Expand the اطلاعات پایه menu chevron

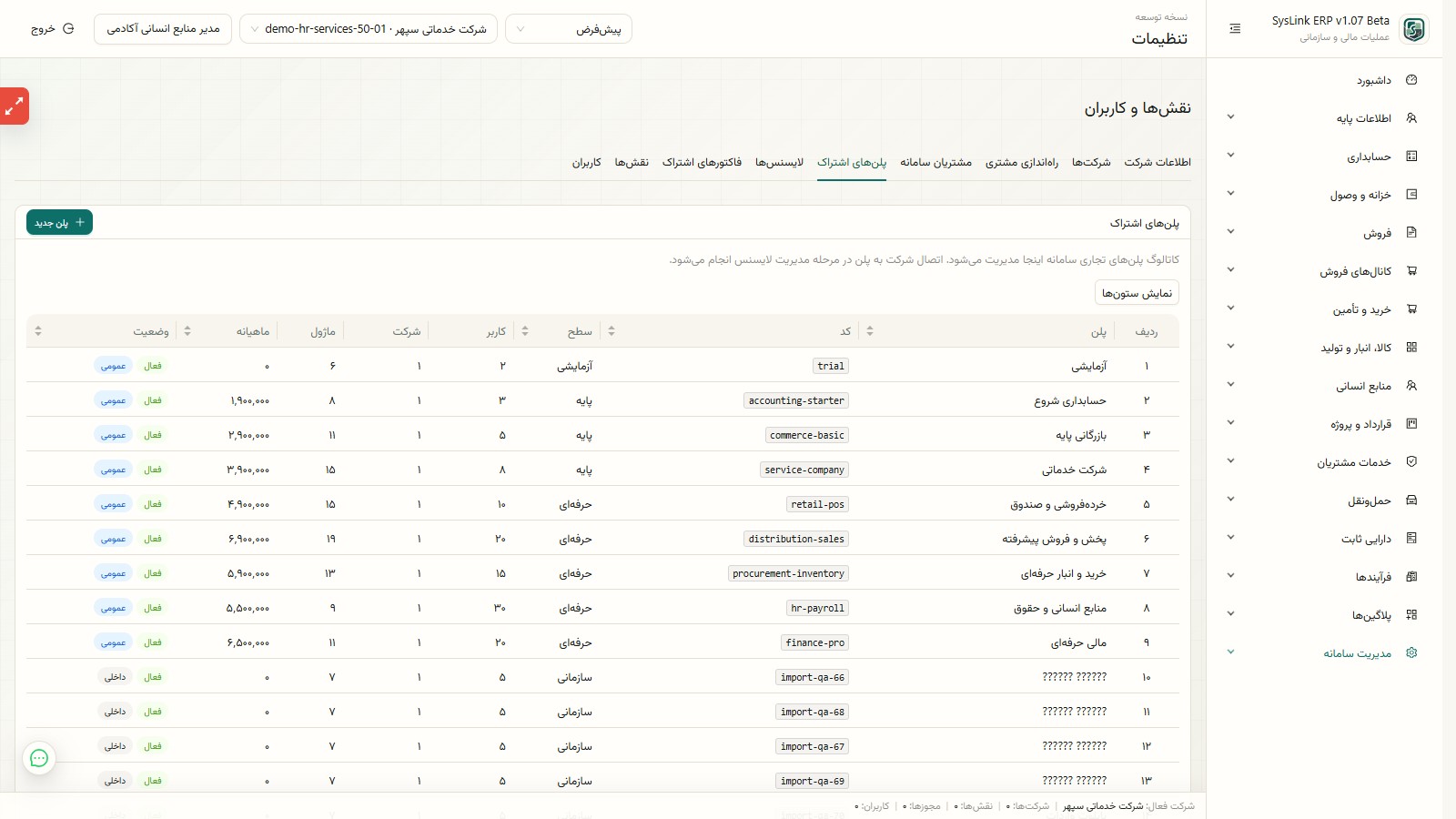[x=1230, y=117]
